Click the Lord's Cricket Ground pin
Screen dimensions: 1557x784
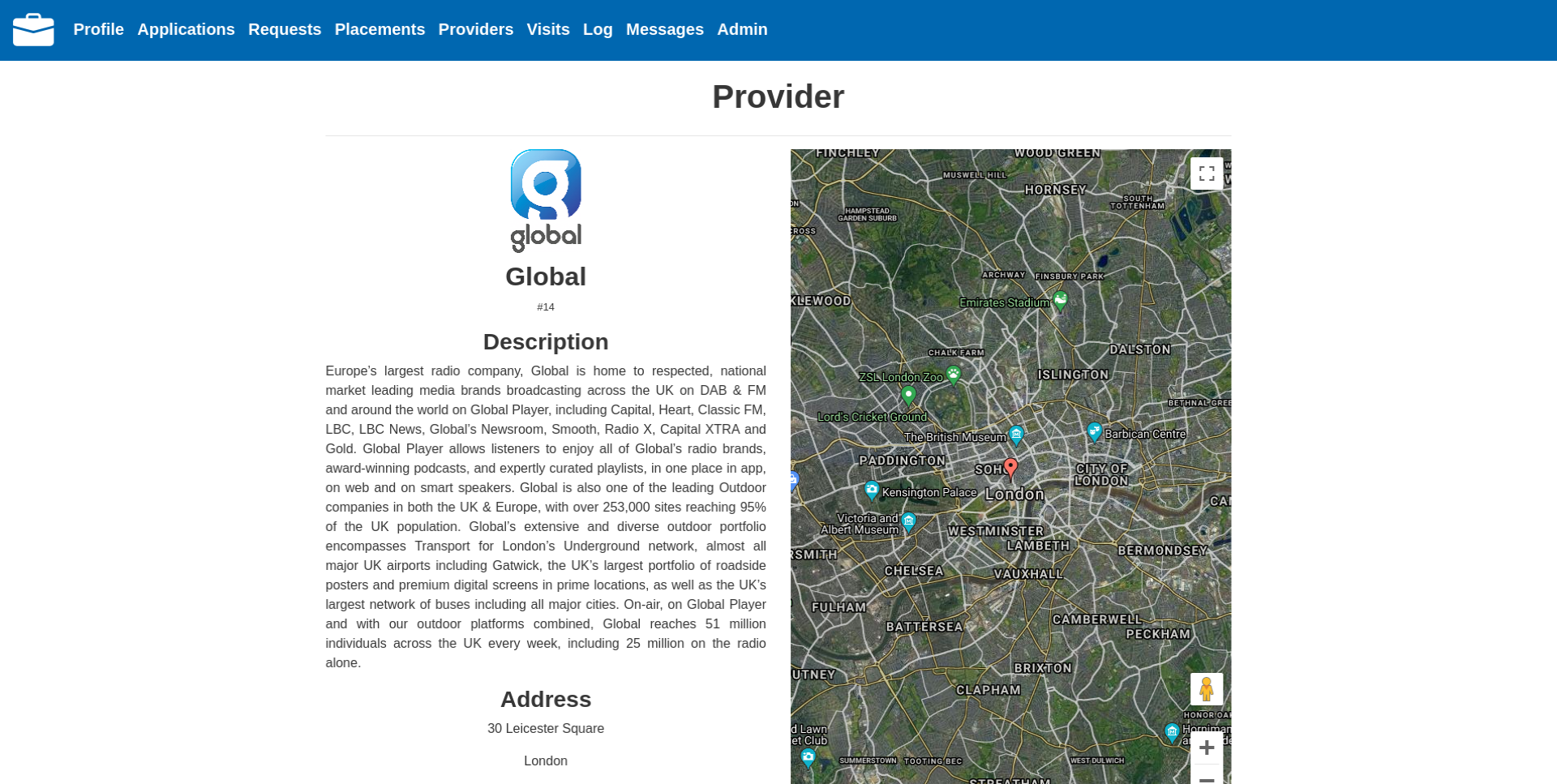908,396
